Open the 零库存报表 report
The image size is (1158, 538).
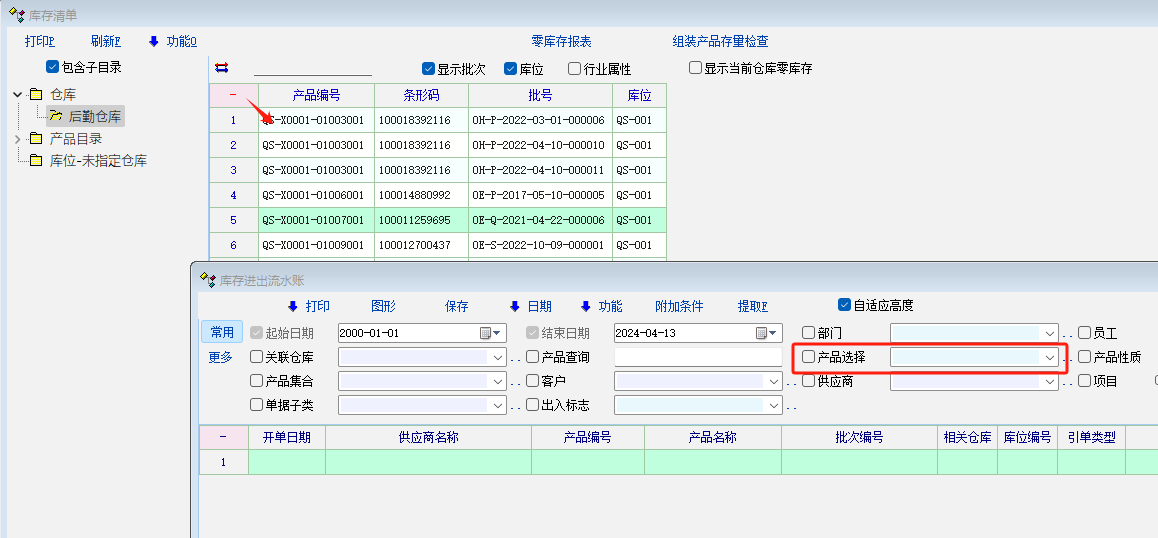click(561, 41)
